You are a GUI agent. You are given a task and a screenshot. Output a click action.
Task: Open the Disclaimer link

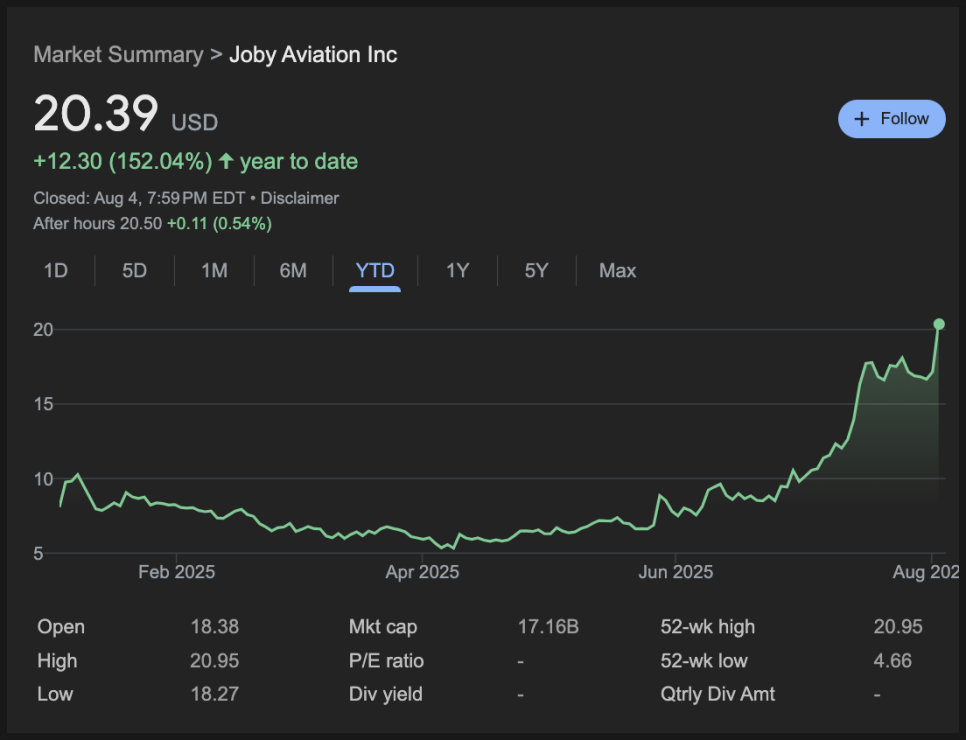point(299,198)
